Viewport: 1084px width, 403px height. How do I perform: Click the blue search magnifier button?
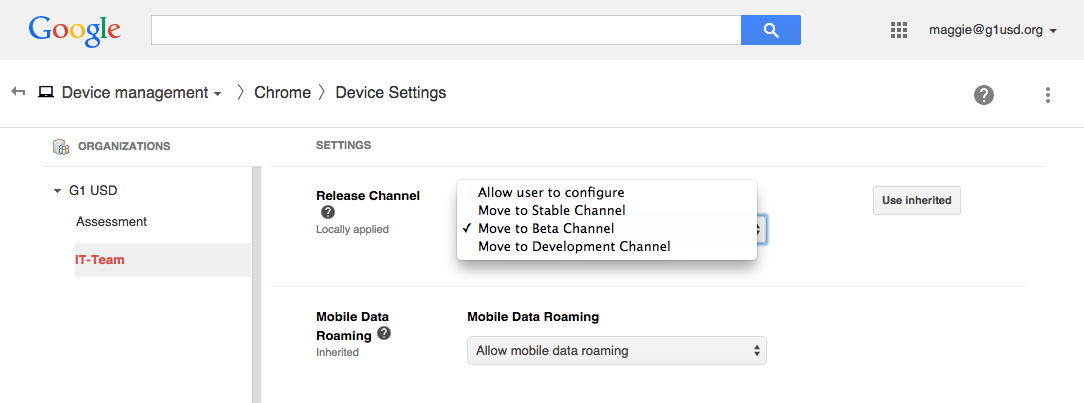[x=770, y=30]
